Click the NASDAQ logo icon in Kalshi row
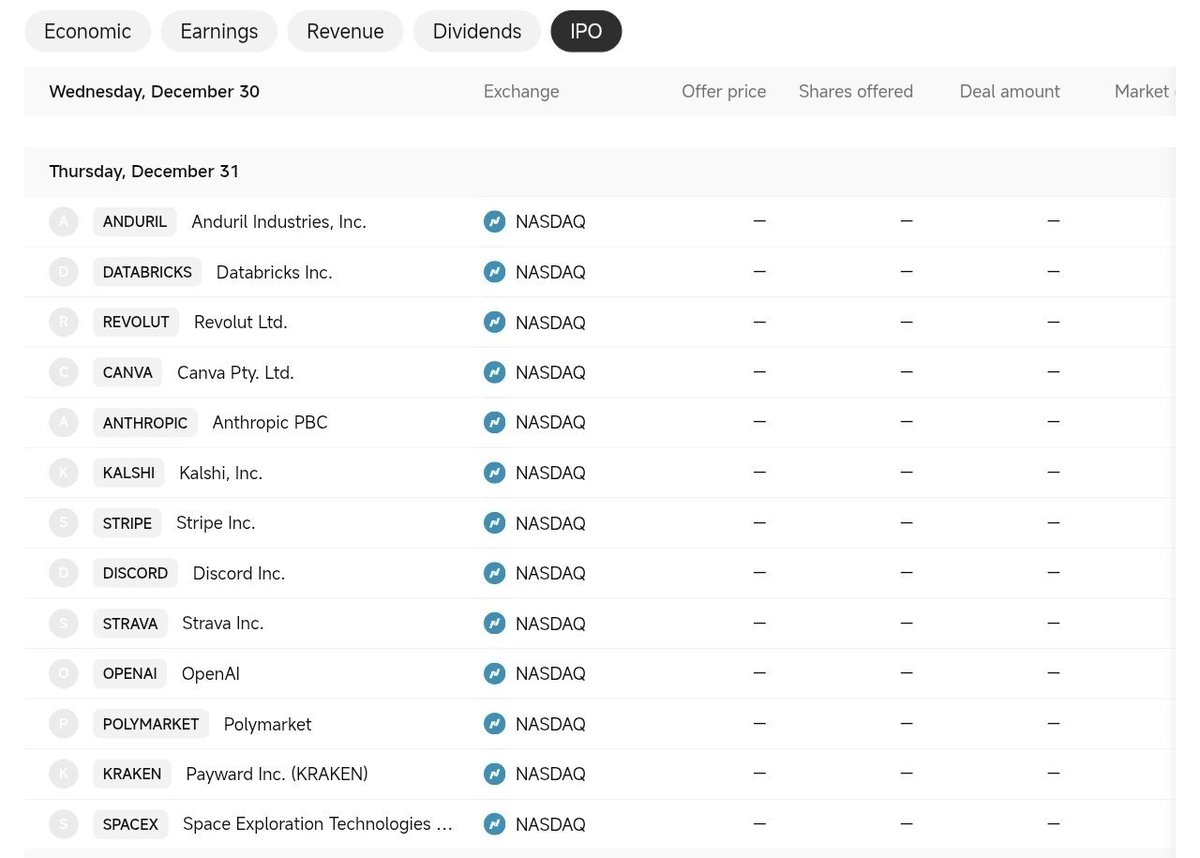The width and height of the screenshot is (1200, 858). (494, 472)
